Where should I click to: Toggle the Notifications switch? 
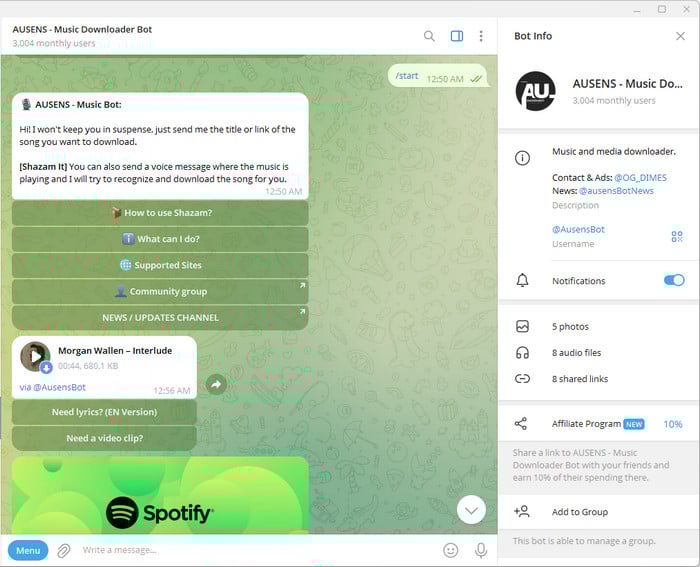[x=674, y=280]
